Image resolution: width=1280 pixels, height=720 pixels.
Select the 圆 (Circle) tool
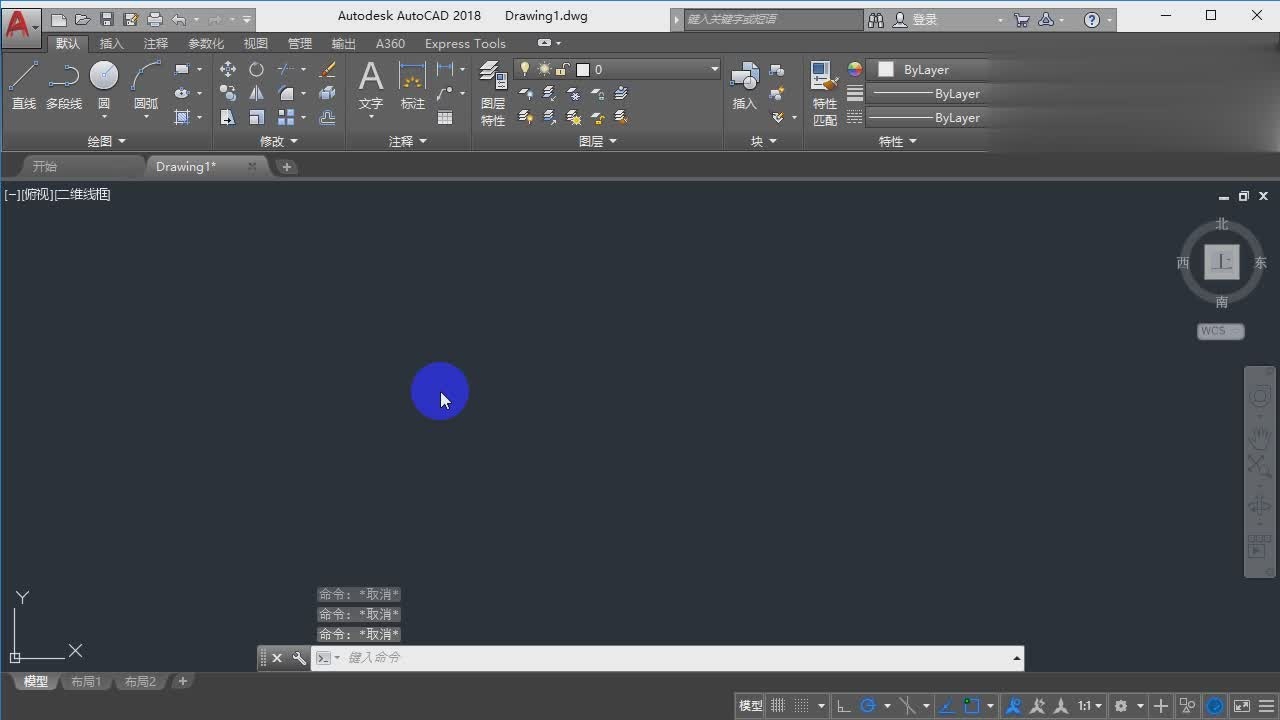(x=104, y=85)
